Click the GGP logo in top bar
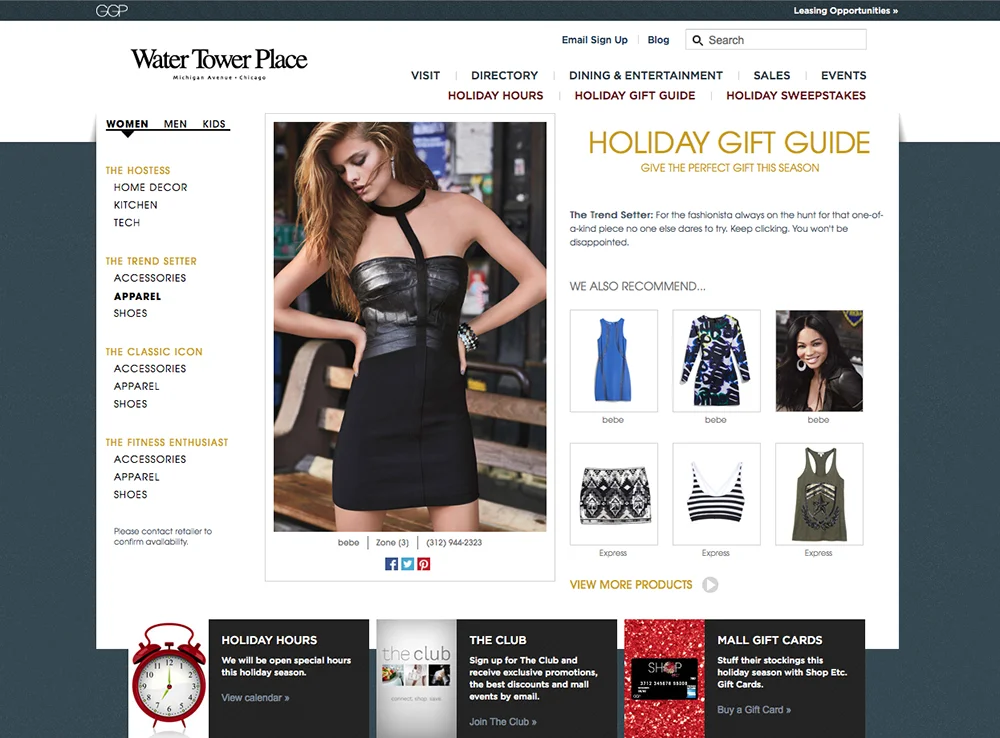The image size is (1000, 738). point(112,10)
